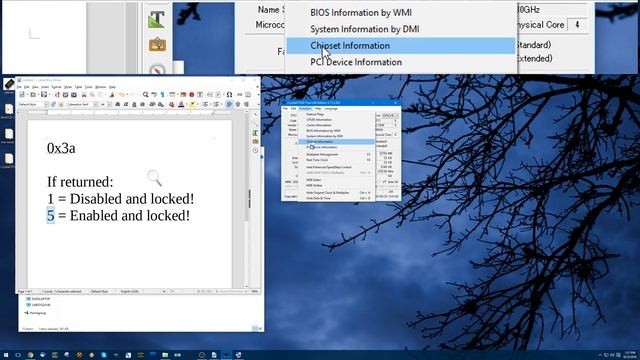Cut selection with the scissors icon
Viewport: 640px width, 360px height.
click(x=84, y=94)
